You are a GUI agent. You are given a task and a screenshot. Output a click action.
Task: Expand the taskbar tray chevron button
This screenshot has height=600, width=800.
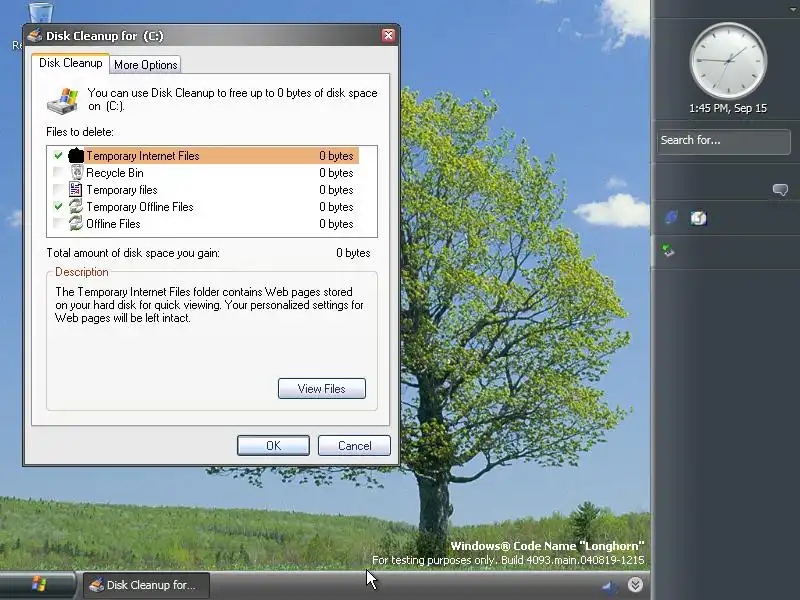click(x=635, y=584)
